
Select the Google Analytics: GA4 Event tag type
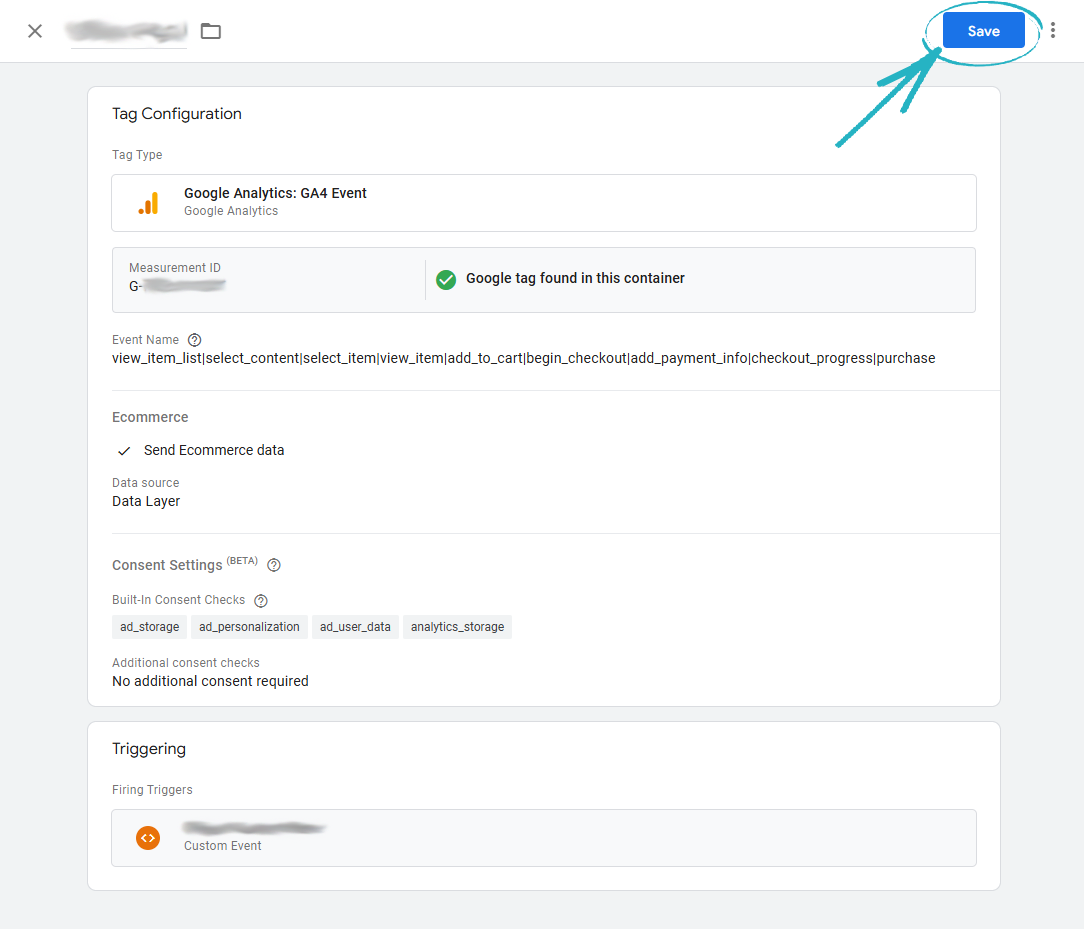[543, 203]
